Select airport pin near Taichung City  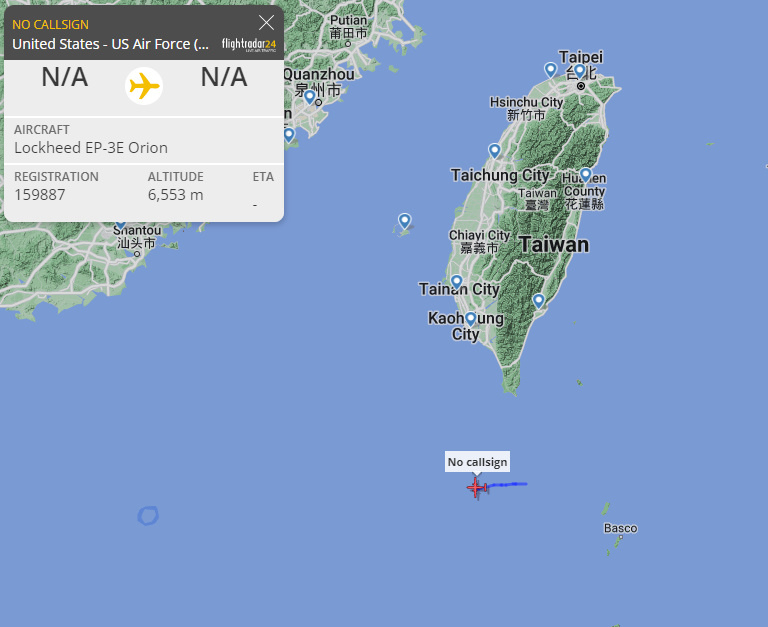[495, 151]
